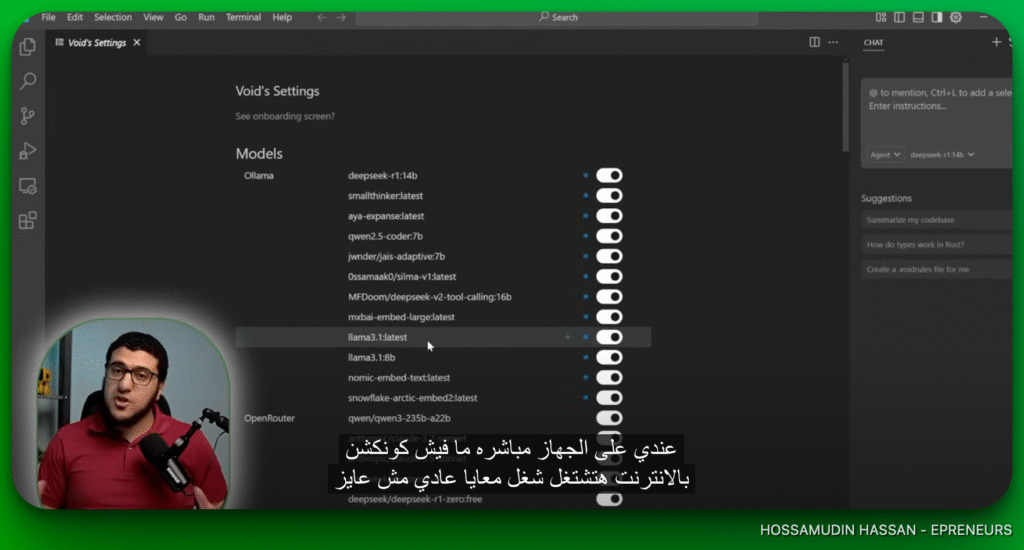Click the 'Ollama' provider label
This screenshot has width=1024, height=550.
(x=259, y=175)
